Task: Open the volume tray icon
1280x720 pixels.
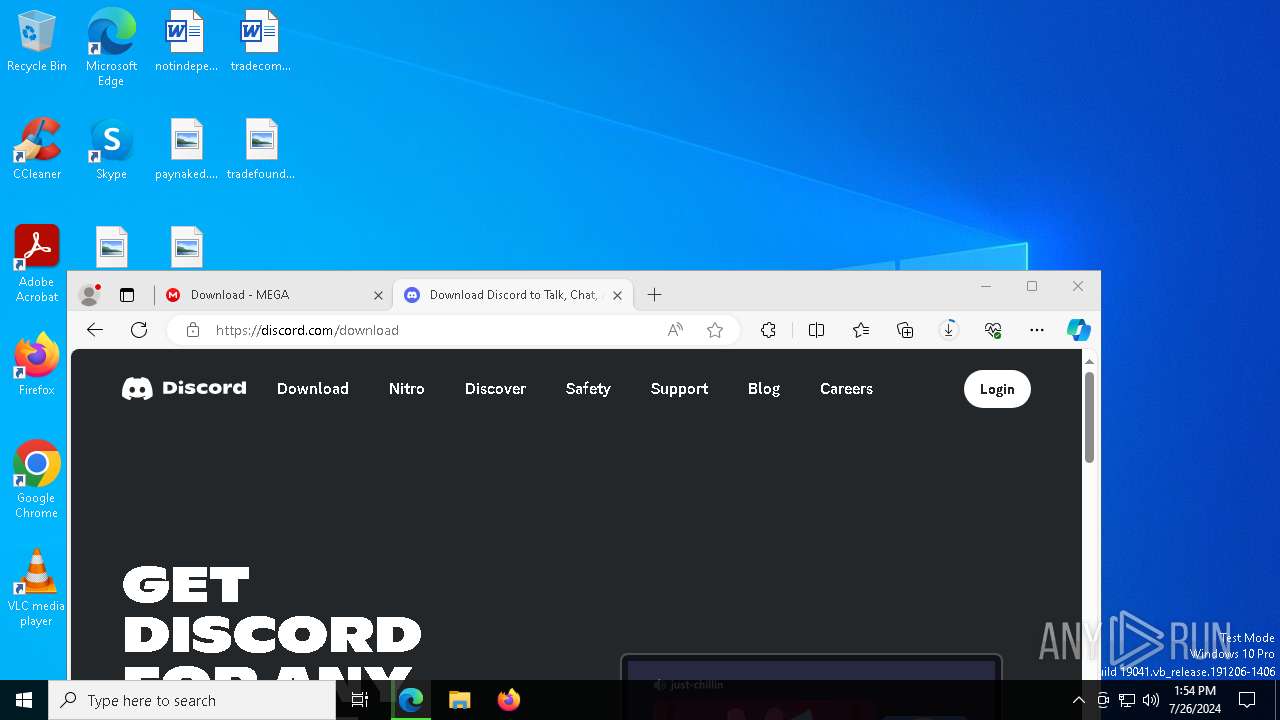Action: [1151, 700]
